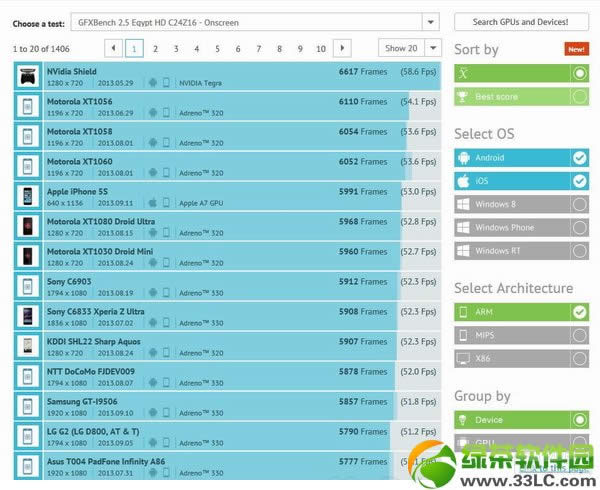Uncheck the iOS filter checkbox
Viewport: 600px width, 490px height.
point(579,181)
